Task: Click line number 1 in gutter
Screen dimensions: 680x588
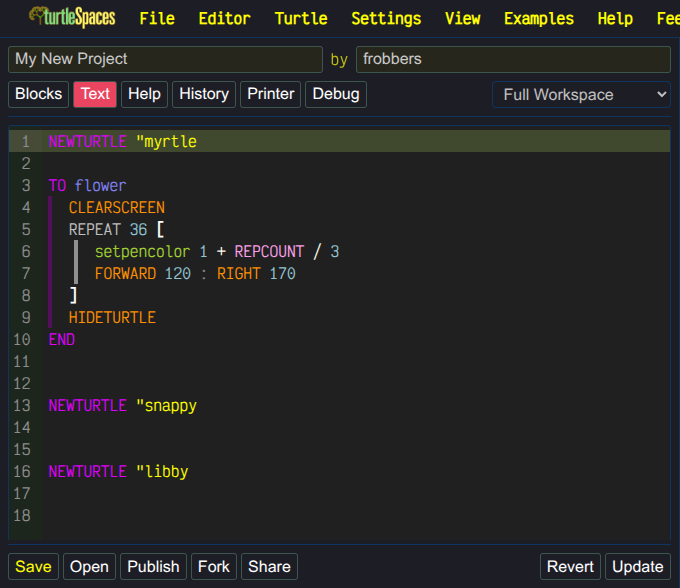Action: coord(26,141)
